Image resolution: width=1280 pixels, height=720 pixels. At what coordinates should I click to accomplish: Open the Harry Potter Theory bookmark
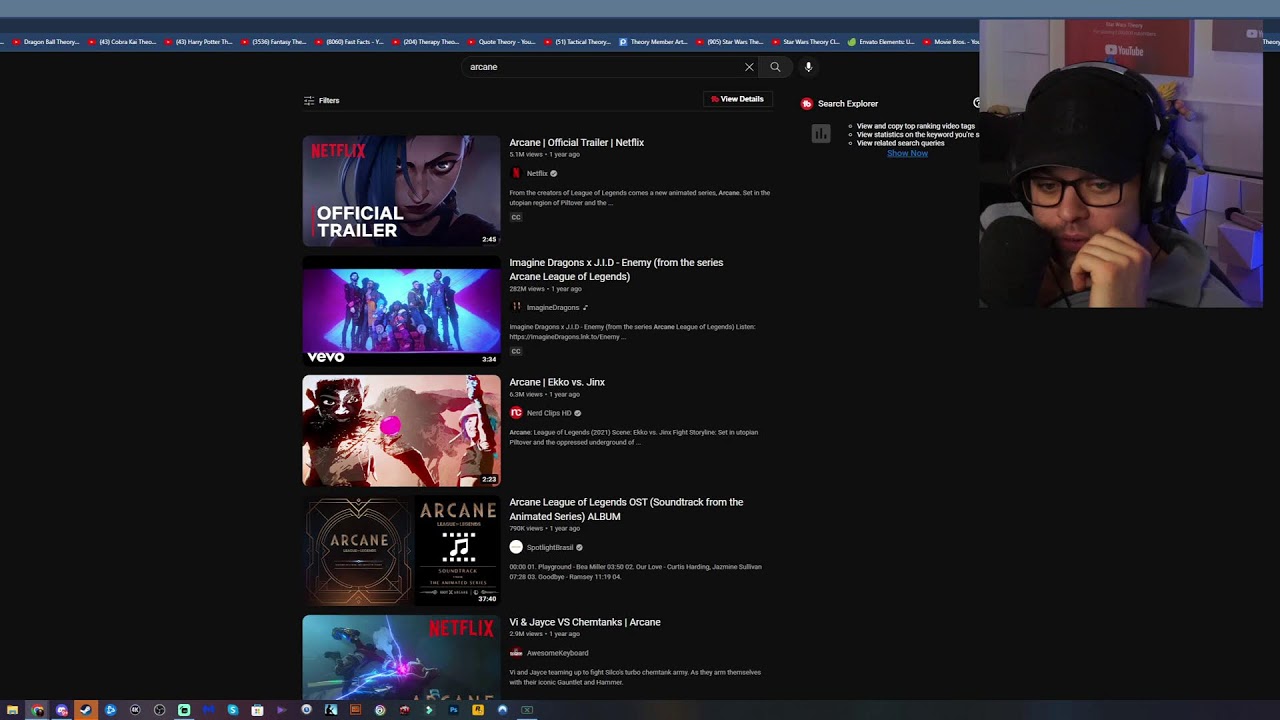[x=199, y=42]
